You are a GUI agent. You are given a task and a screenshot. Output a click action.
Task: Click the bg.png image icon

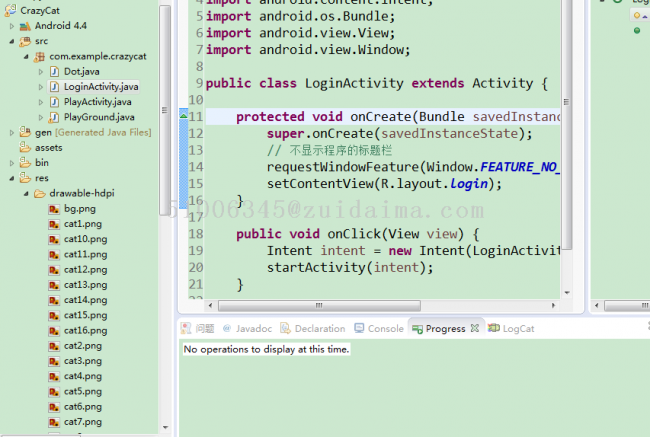[54, 209]
